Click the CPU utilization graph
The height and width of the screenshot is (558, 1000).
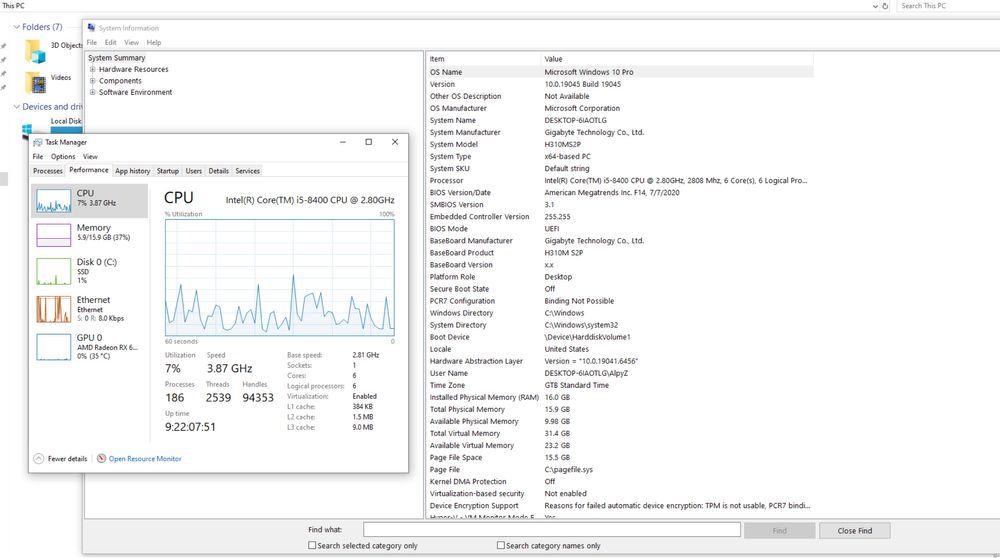coord(279,277)
